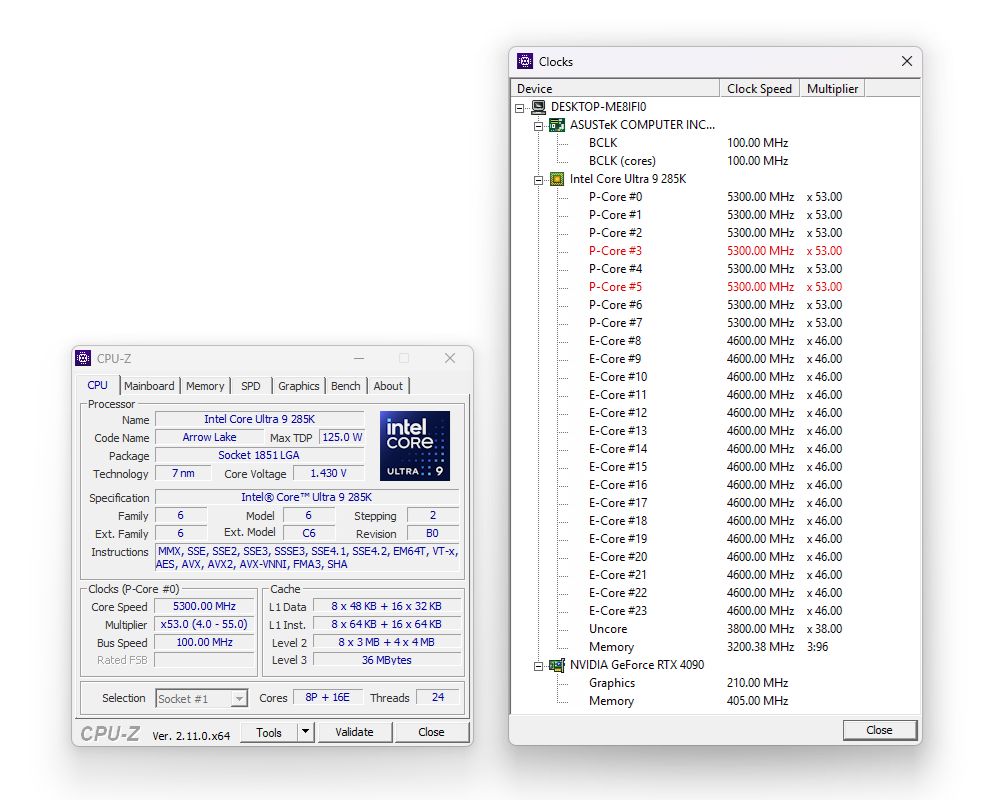
Task: Collapse the ASUSTeK COMPUTER INC node
Action: tap(538, 126)
